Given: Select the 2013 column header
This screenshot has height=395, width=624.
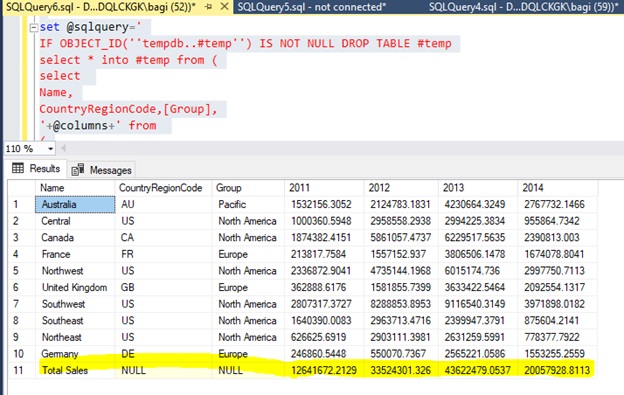Looking at the screenshot, I should (478, 188).
